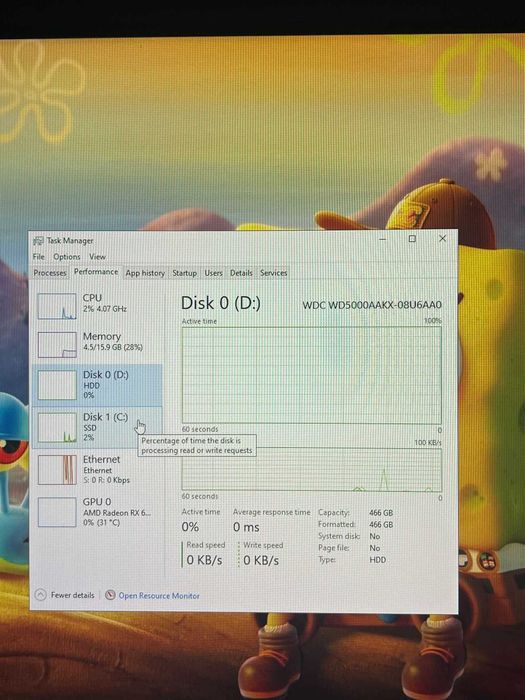The width and height of the screenshot is (525, 700).
Task: Switch to the Services tab
Action: pos(274,273)
